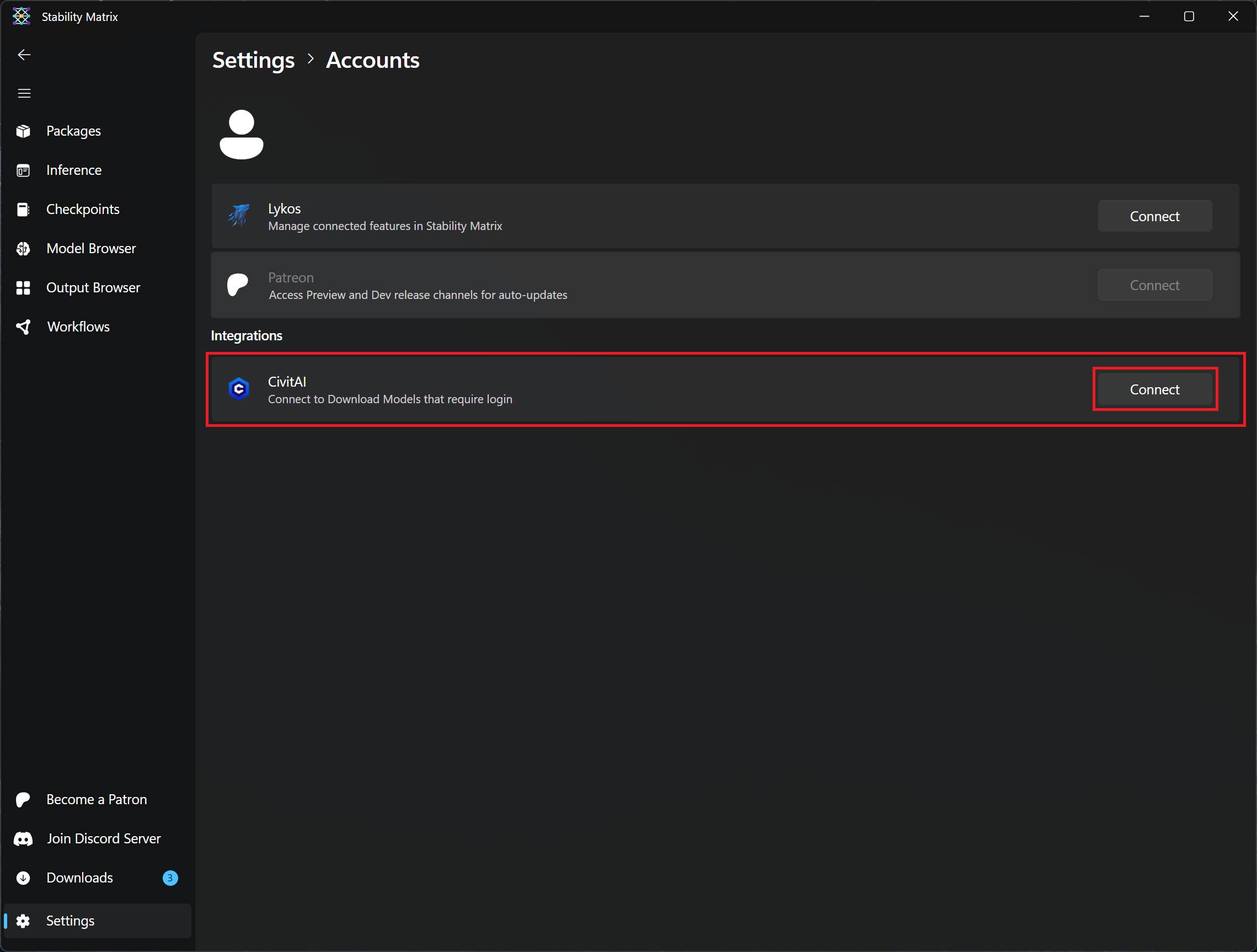Click the Downloads badge showing 3

[170, 878]
